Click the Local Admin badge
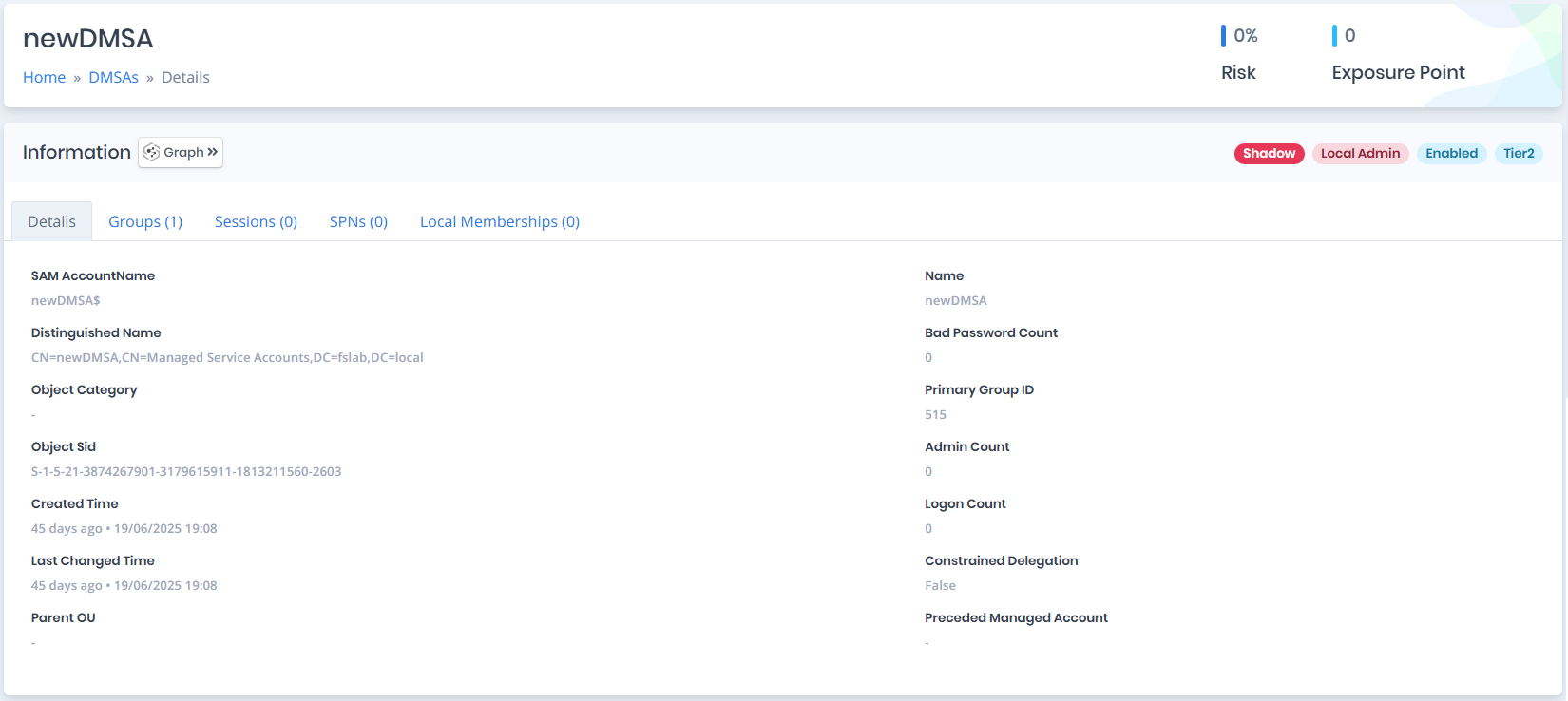 click(x=1360, y=153)
